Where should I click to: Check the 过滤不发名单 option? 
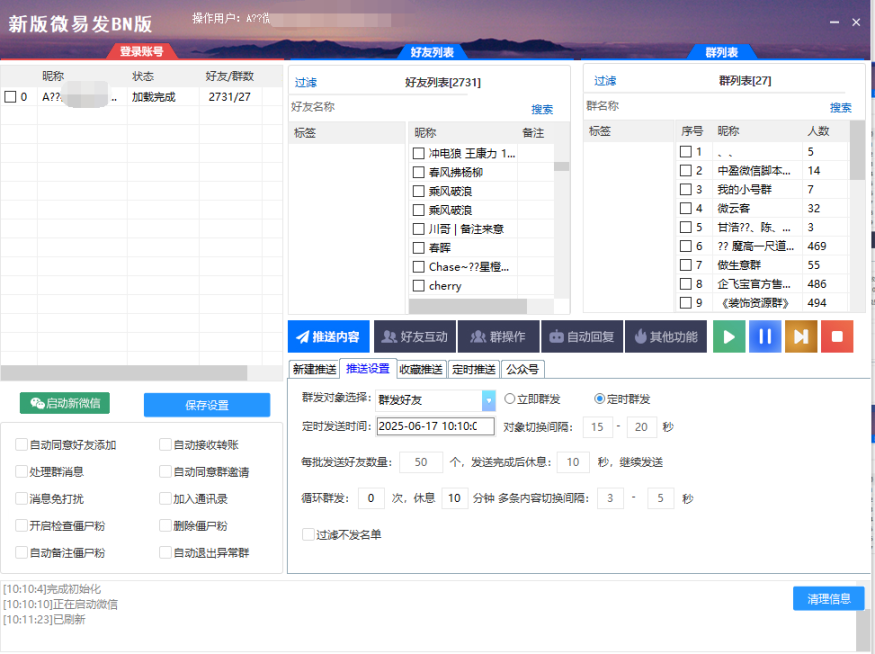click(x=309, y=535)
